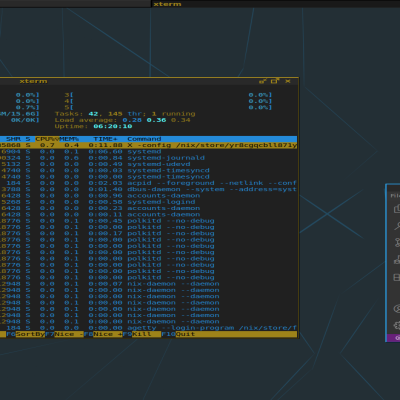Select polkitd row with time 0:00.17
The image size is (400, 400).
[148, 233]
